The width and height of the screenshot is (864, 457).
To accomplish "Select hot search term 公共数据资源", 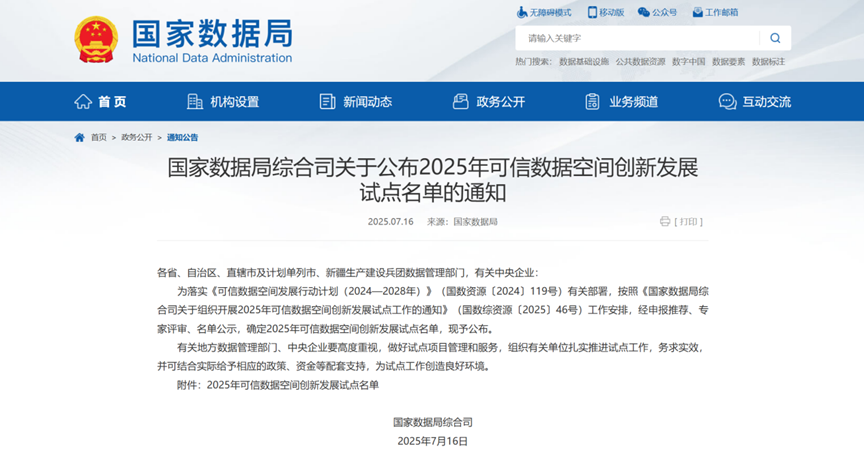I will point(640,62).
